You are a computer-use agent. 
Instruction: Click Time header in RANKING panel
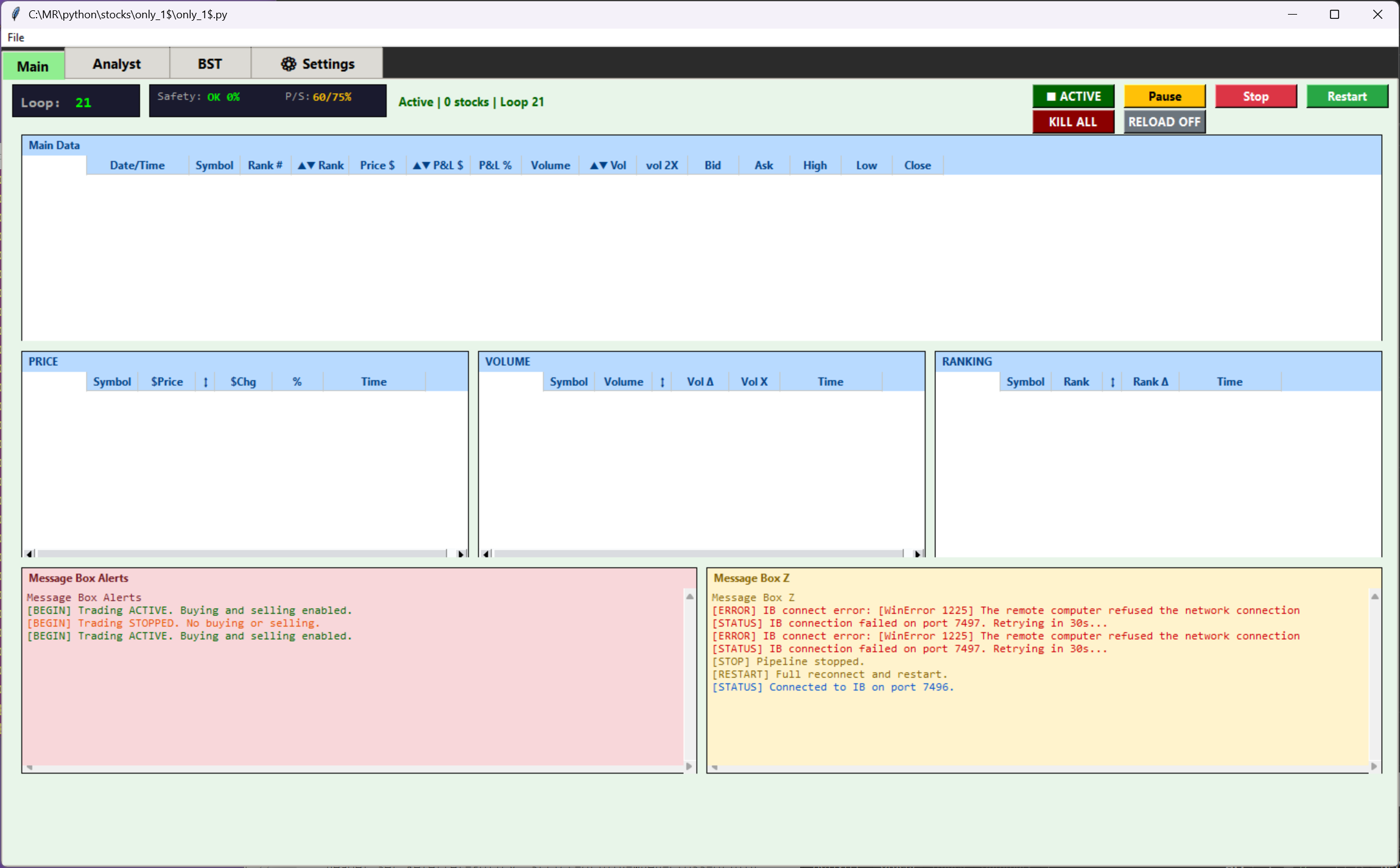coord(1230,382)
